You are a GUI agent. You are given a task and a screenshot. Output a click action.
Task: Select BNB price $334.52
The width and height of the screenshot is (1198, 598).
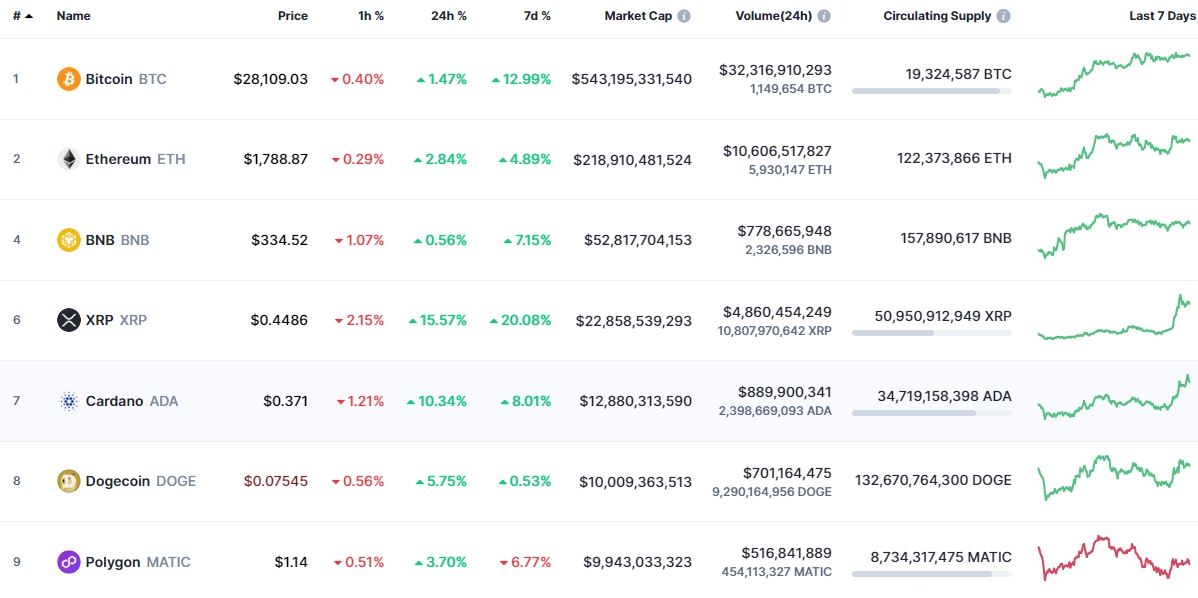[280, 240]
